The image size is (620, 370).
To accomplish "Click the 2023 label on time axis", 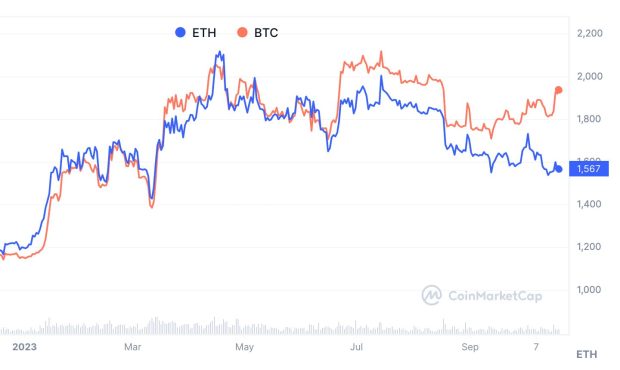I will click(24, 347).
